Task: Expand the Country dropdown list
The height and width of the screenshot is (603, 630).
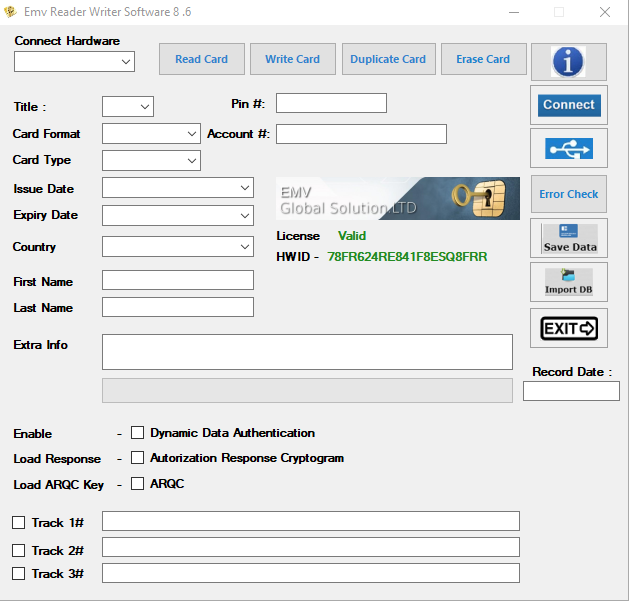Action: 178,246
